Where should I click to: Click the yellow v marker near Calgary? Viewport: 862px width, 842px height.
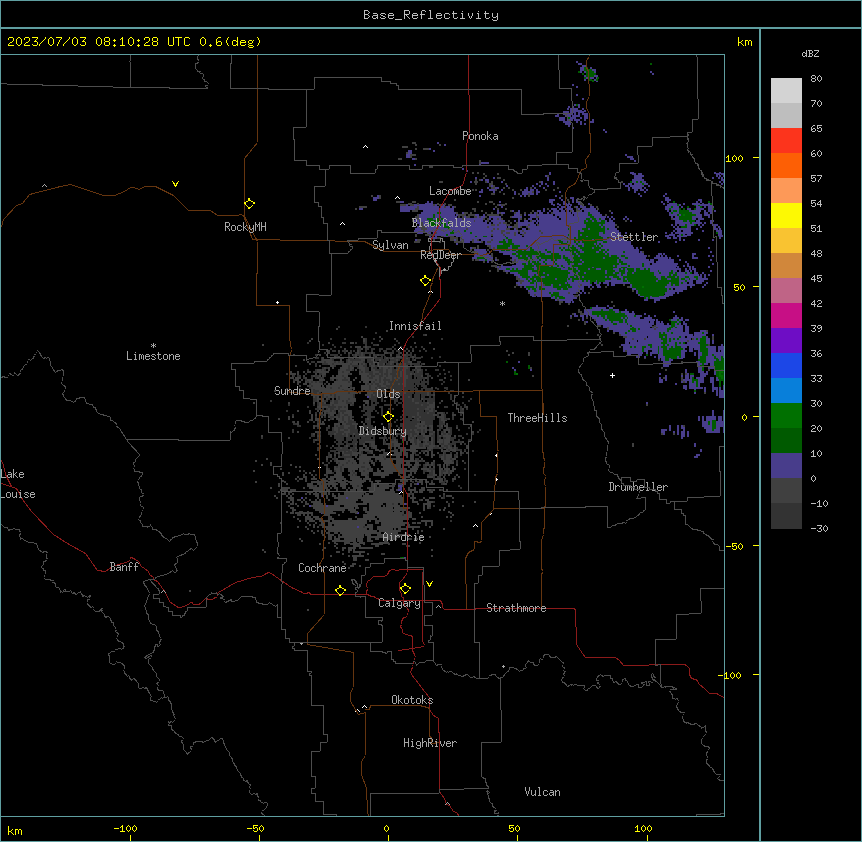pyautogui.click(x=429, y=584)
